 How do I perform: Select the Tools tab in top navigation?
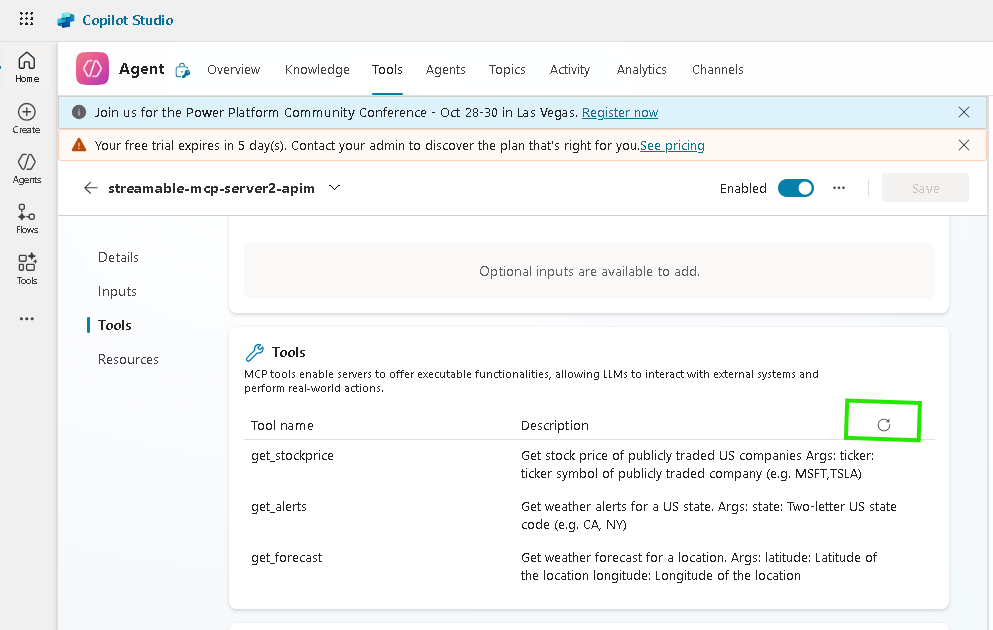(387, 69)
